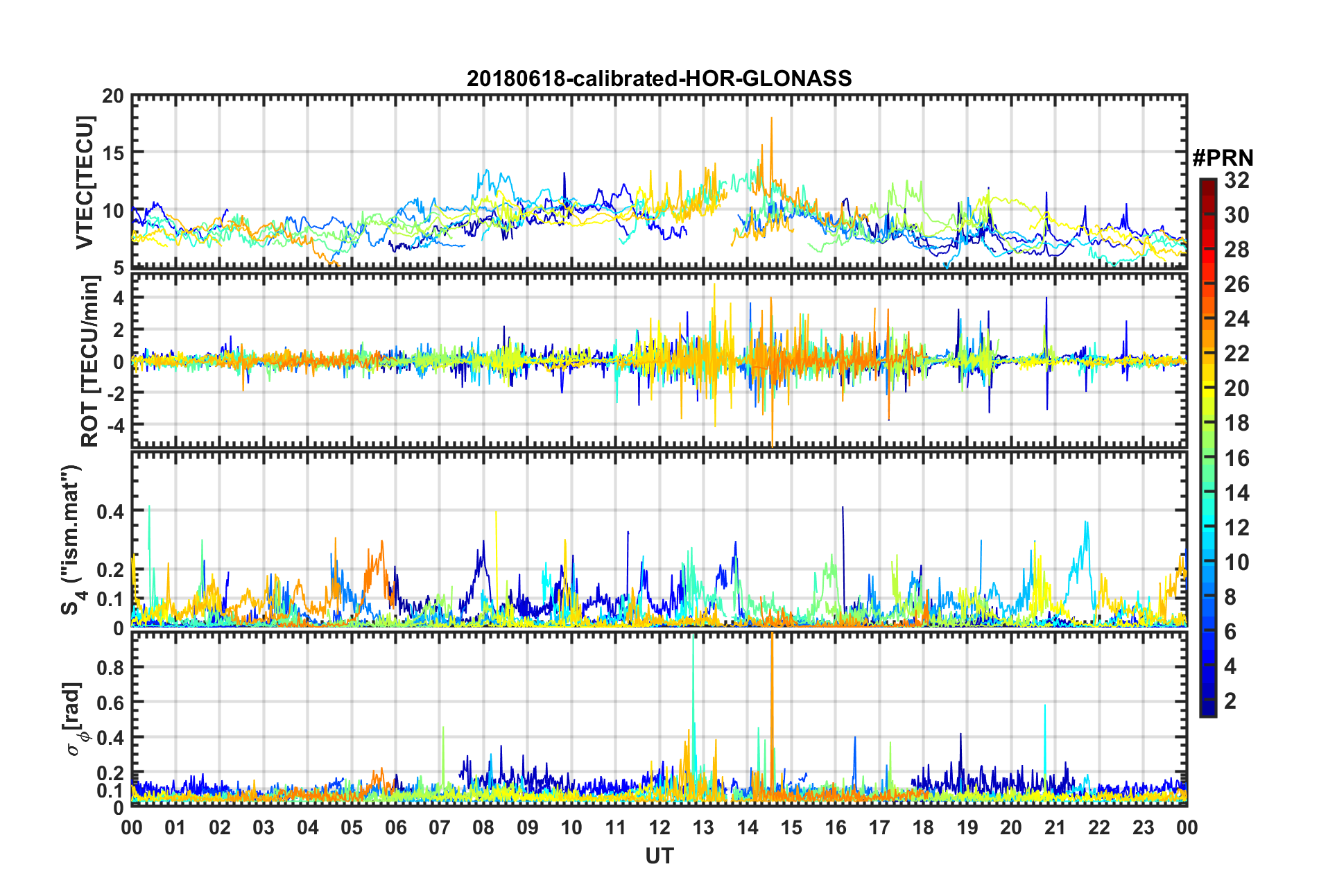The height and width of the screenshot is (896, 1319).
Task: Click VTEC axis tick value 5
Action: click(x=118, y=268)
